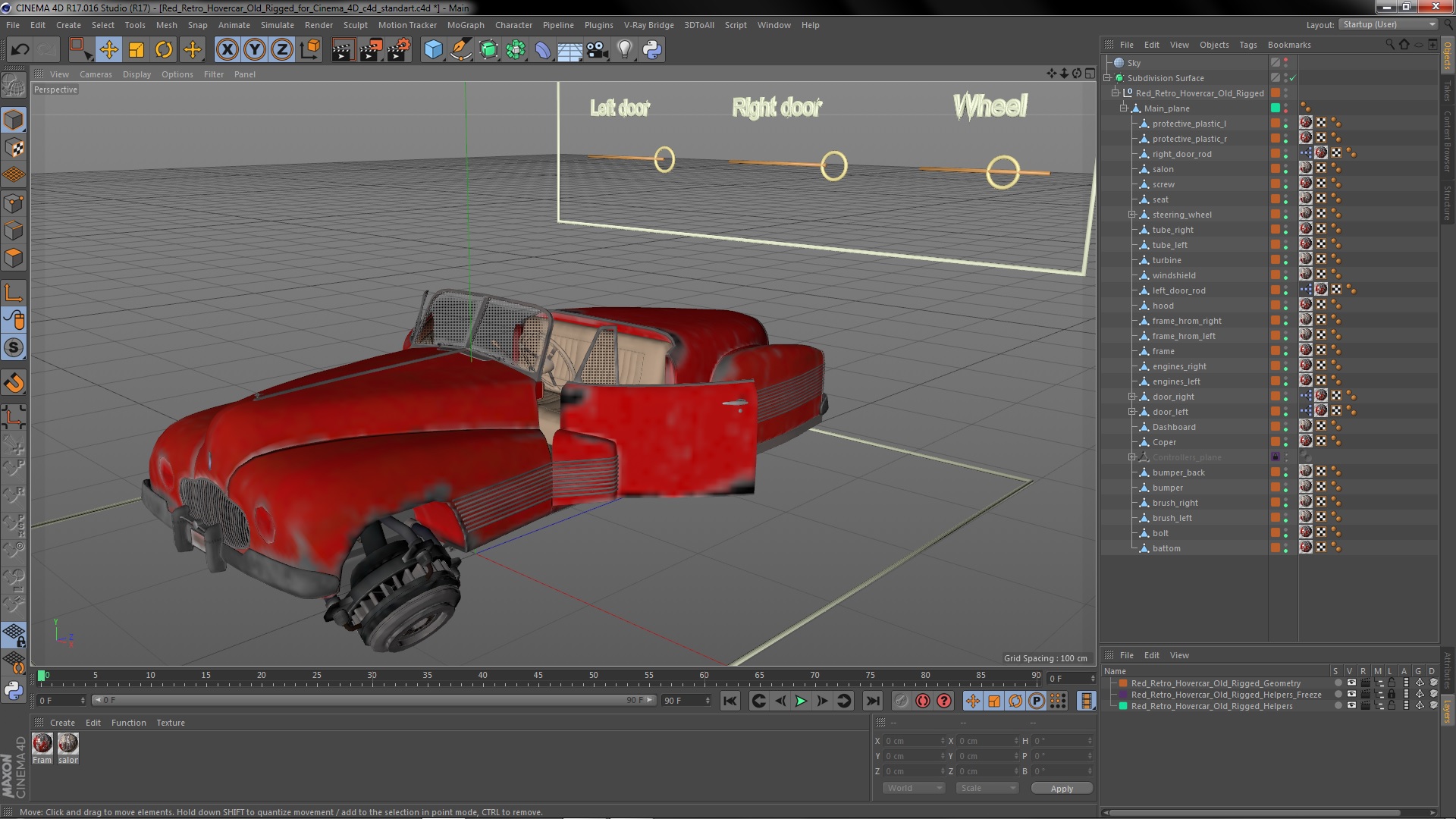Expand the steering_wheel tree node
Screen dimensions: 1456x819
pyautogui.click(x=1132, y=215)
